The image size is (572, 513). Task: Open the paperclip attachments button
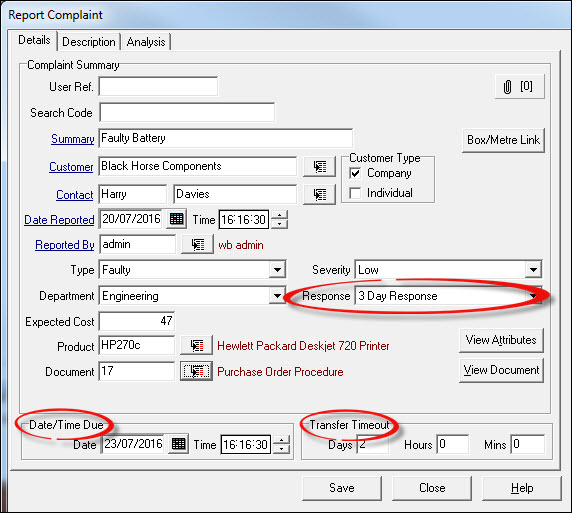519,87
